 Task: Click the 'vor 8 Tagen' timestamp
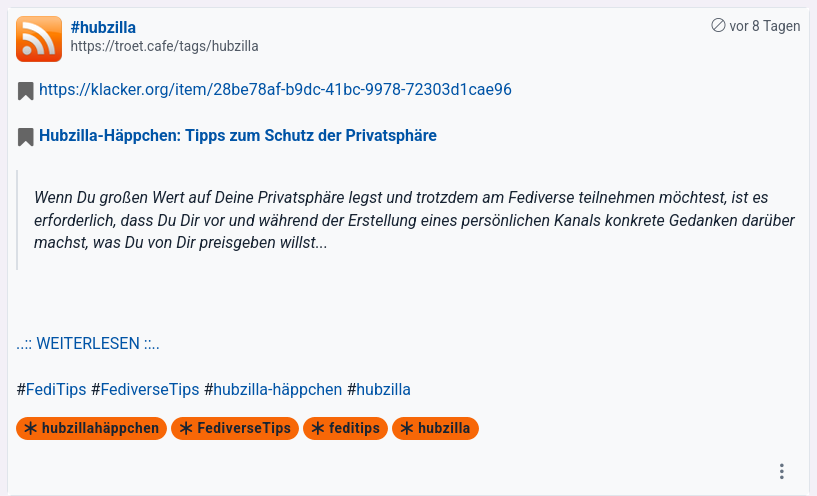(x=765, y=26)
